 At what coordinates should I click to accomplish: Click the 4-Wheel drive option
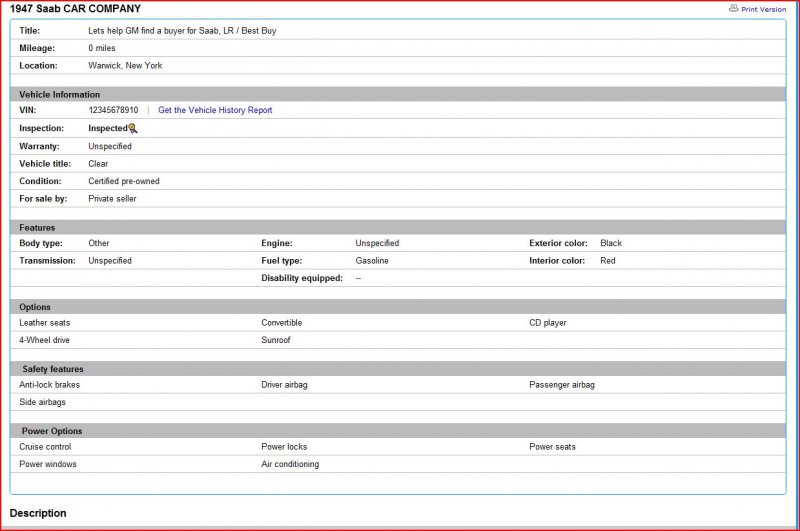tap(44, 340)
